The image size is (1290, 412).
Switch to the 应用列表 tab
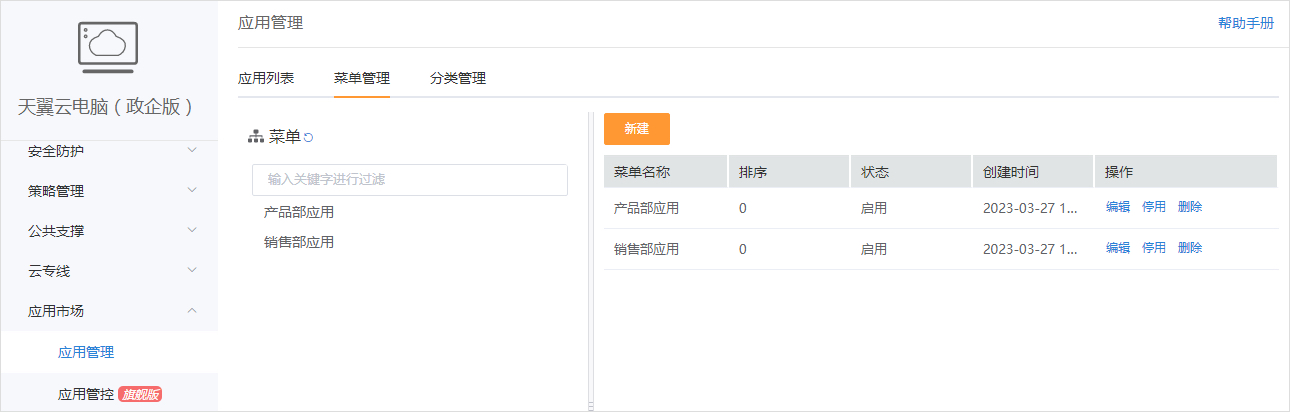click(x=266, y=78)
